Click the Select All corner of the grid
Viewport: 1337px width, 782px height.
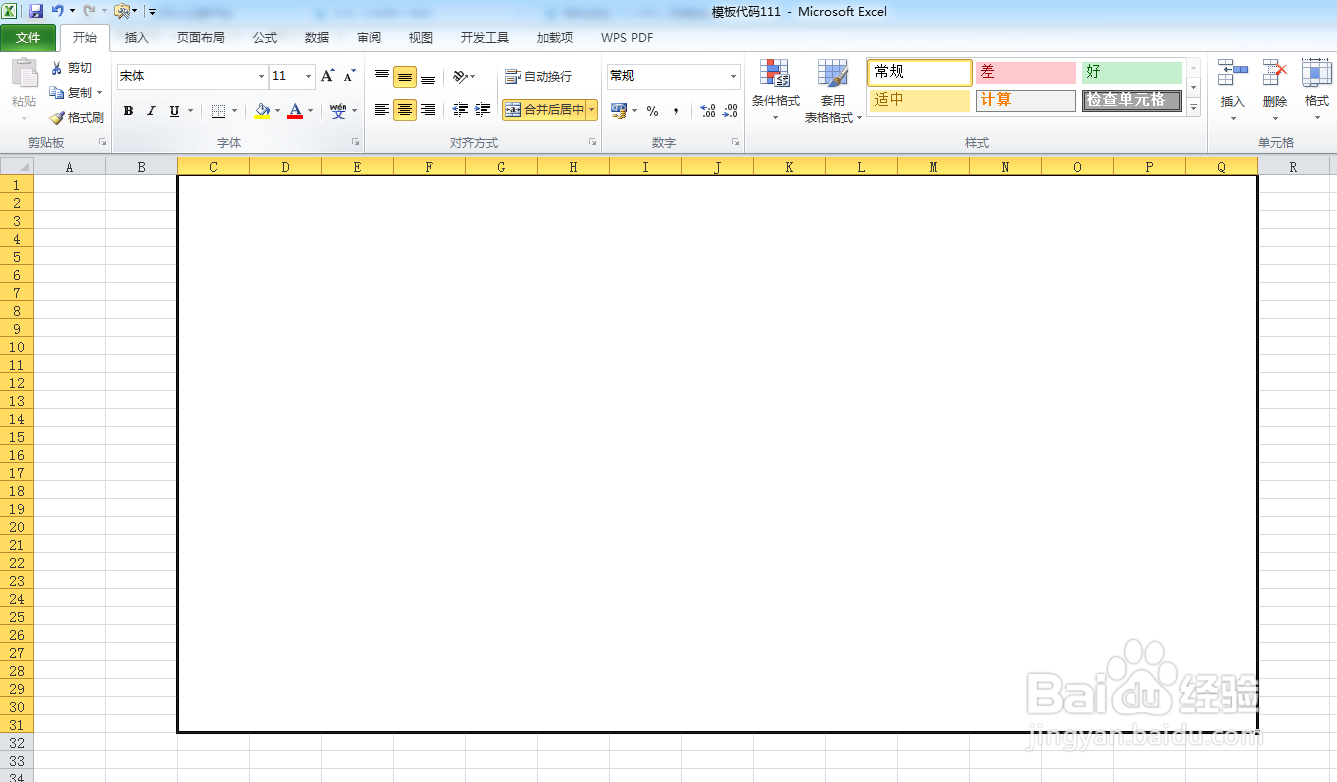coord(17,167)
